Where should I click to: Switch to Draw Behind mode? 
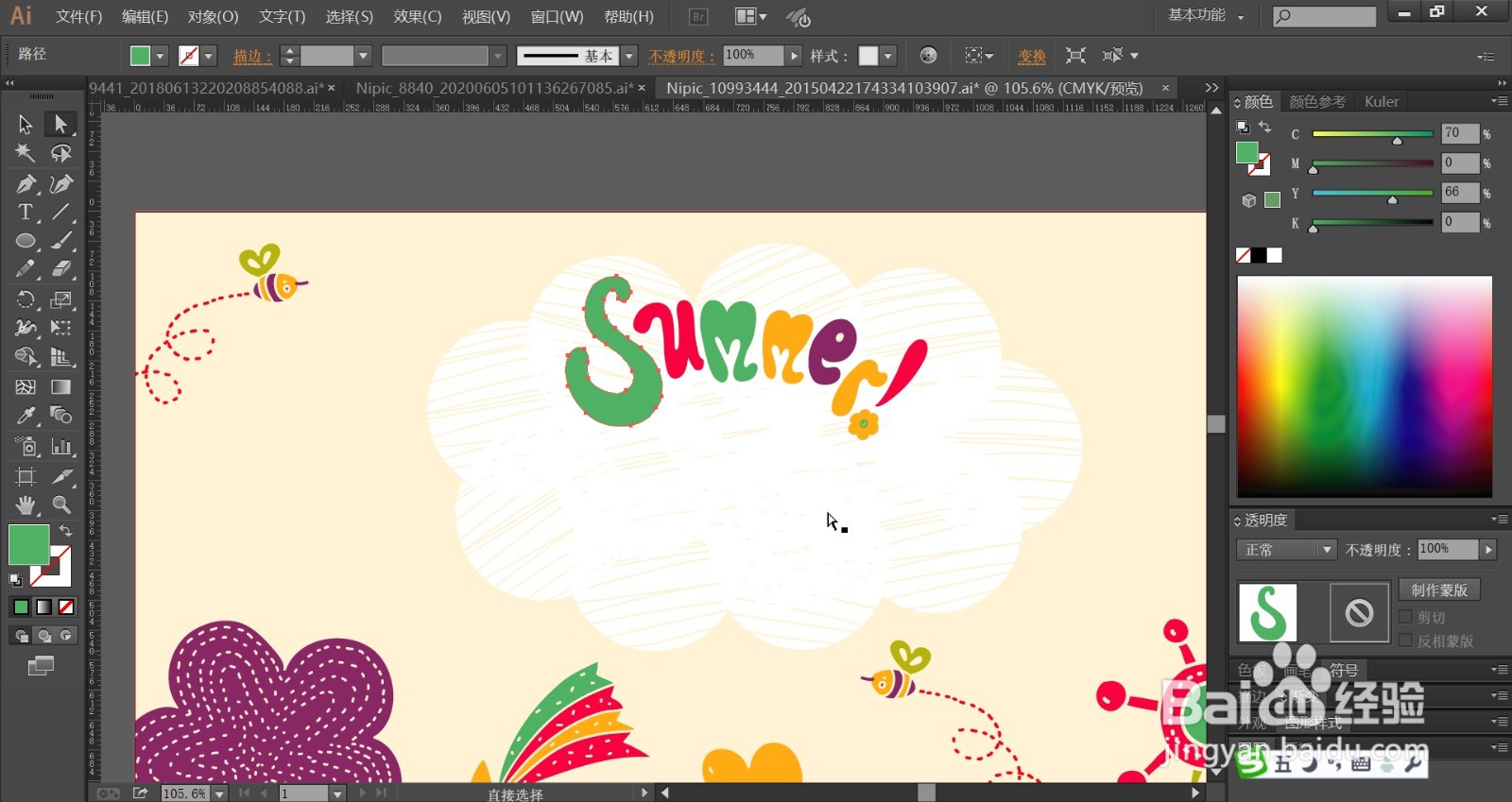(x=43, y=636)
